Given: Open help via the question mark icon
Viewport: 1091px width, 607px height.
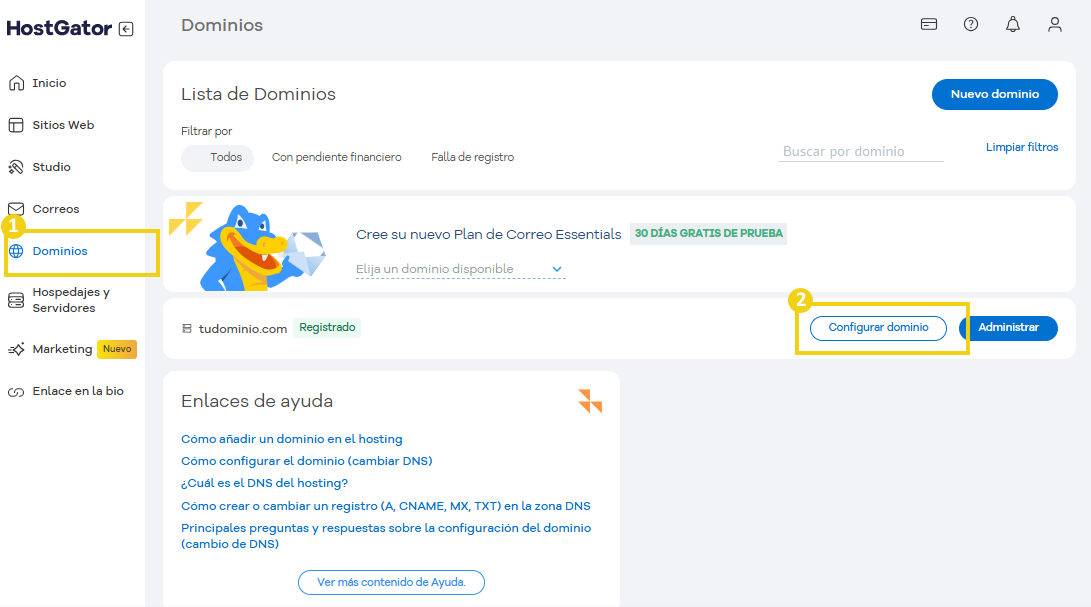Looking at the screenshot, I should coord(971,24).
